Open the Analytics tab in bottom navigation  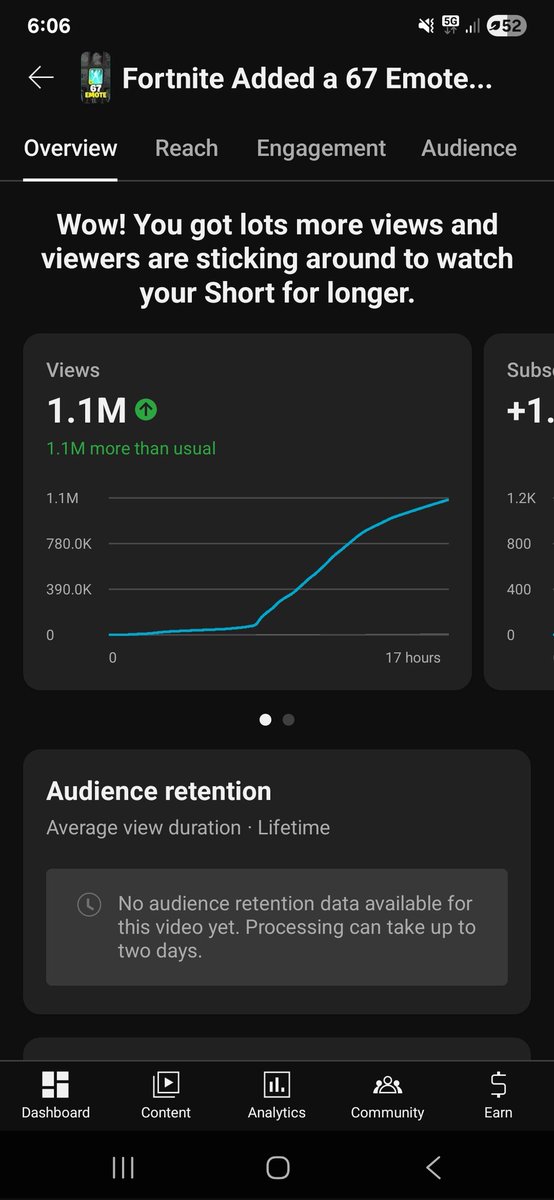(277, 1096)
